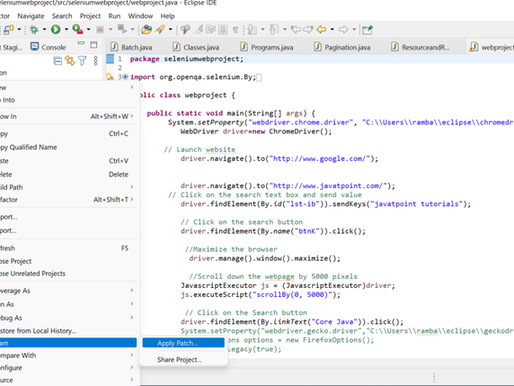The image size is (514, 386).
Task: Switch to the Classes.java tab
Action: pyautogui.click(x=197, y=47)
